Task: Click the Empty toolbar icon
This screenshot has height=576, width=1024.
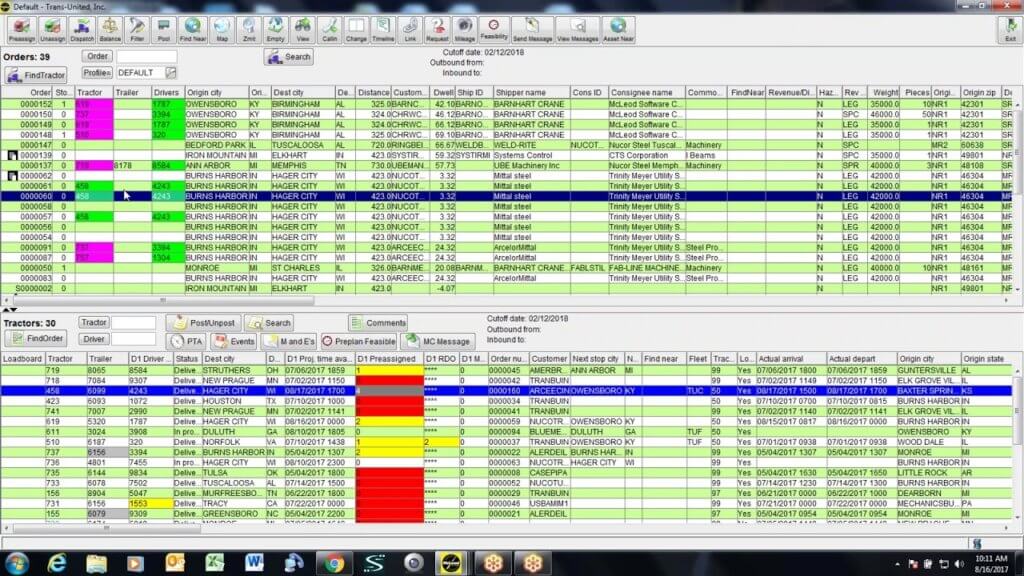Action: (276, 30)
